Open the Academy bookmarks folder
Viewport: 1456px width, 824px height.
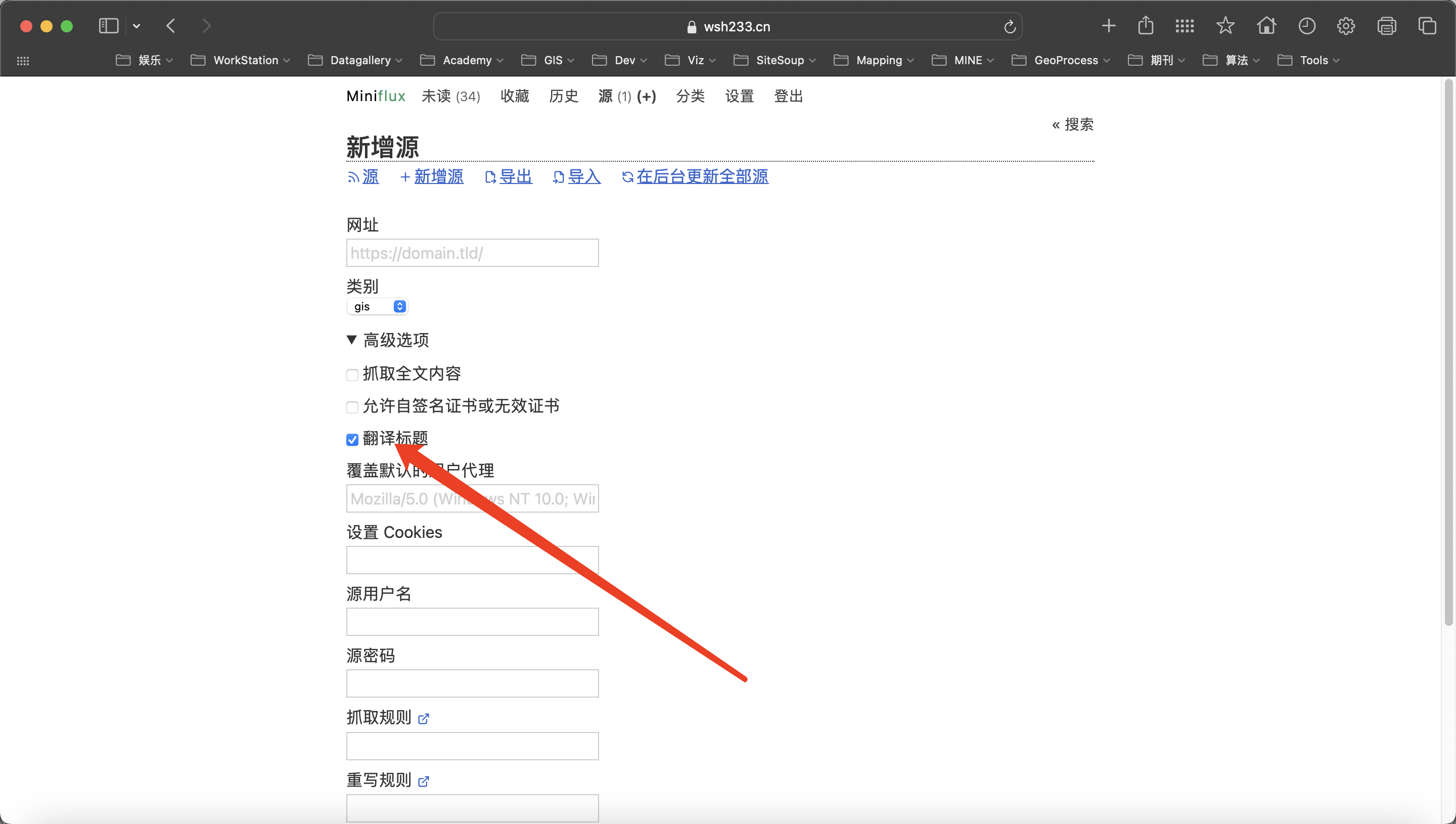461,60
